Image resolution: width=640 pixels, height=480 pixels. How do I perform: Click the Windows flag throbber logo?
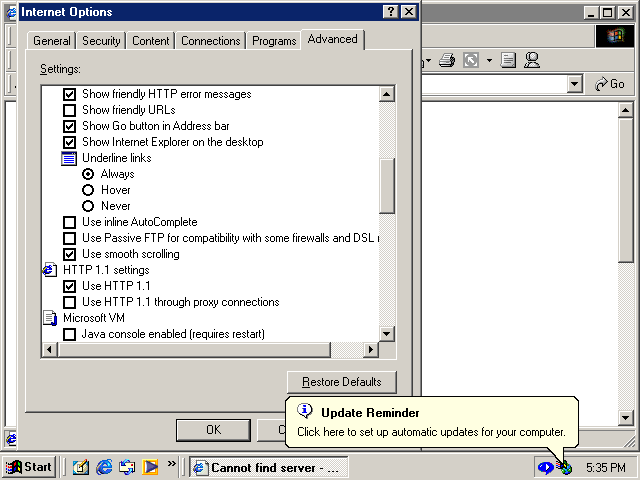(616, 36)
